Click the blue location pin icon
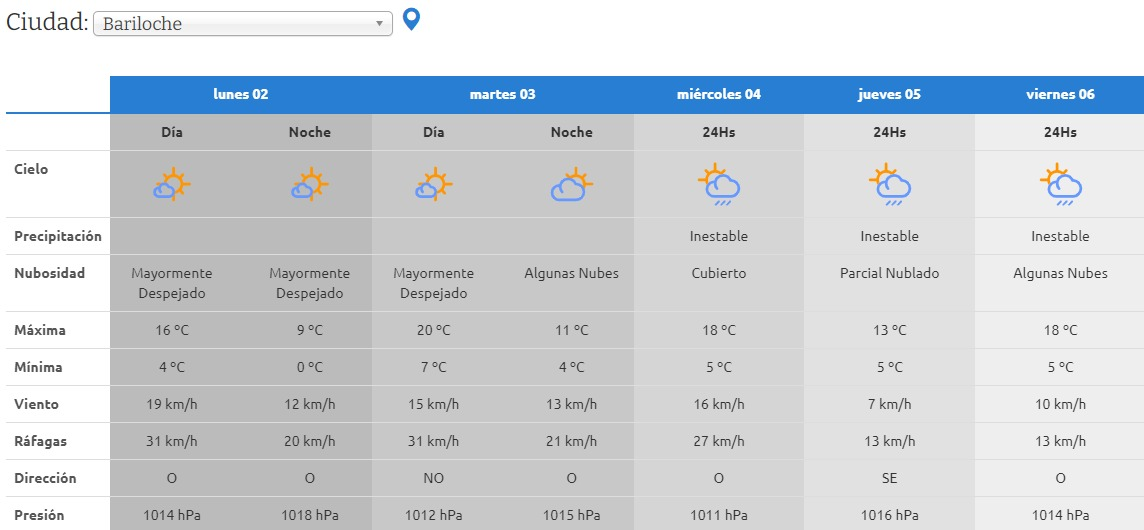This screenshot has width=1144, height=530. pos(411,20)
